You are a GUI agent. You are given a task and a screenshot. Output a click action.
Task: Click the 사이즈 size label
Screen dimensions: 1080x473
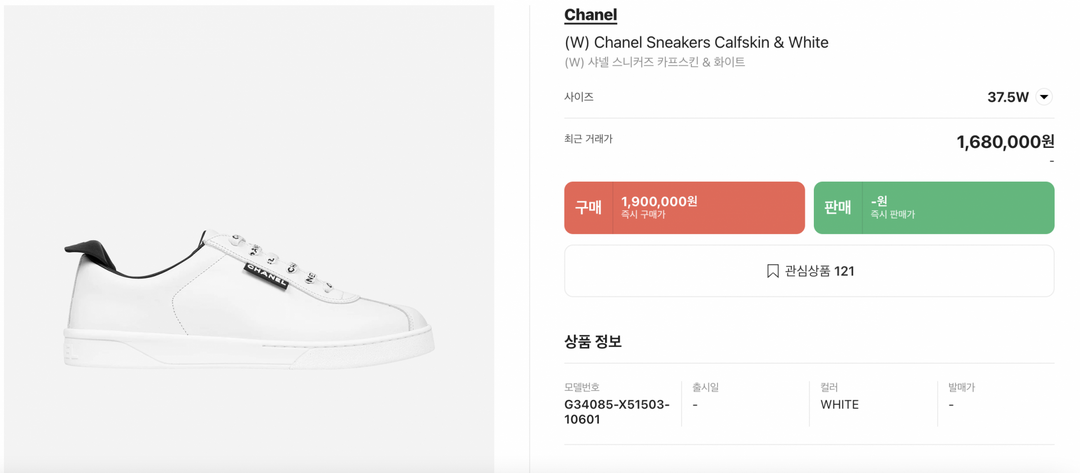click(579, 97)
